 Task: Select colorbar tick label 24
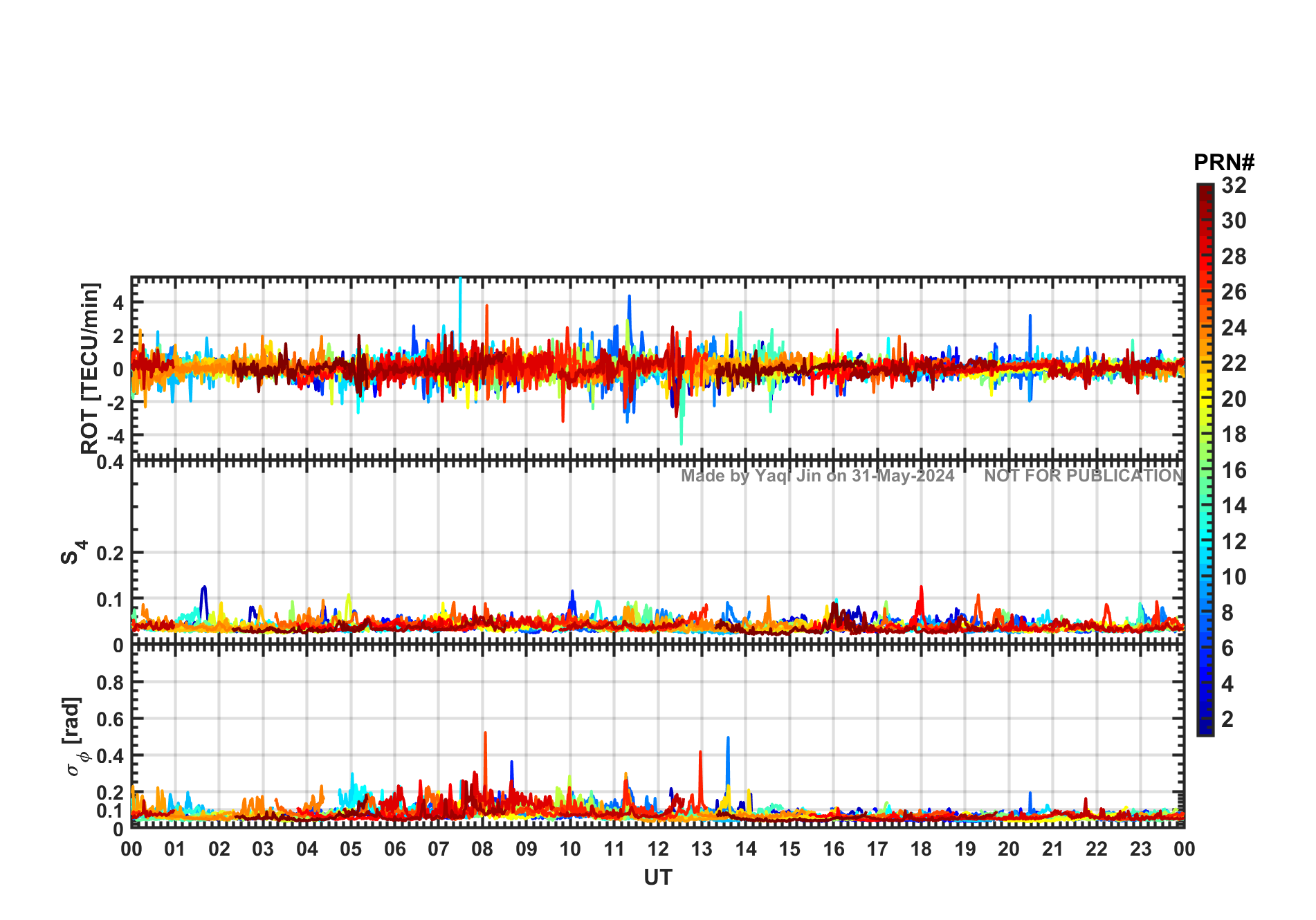[x=1234, y=328]
